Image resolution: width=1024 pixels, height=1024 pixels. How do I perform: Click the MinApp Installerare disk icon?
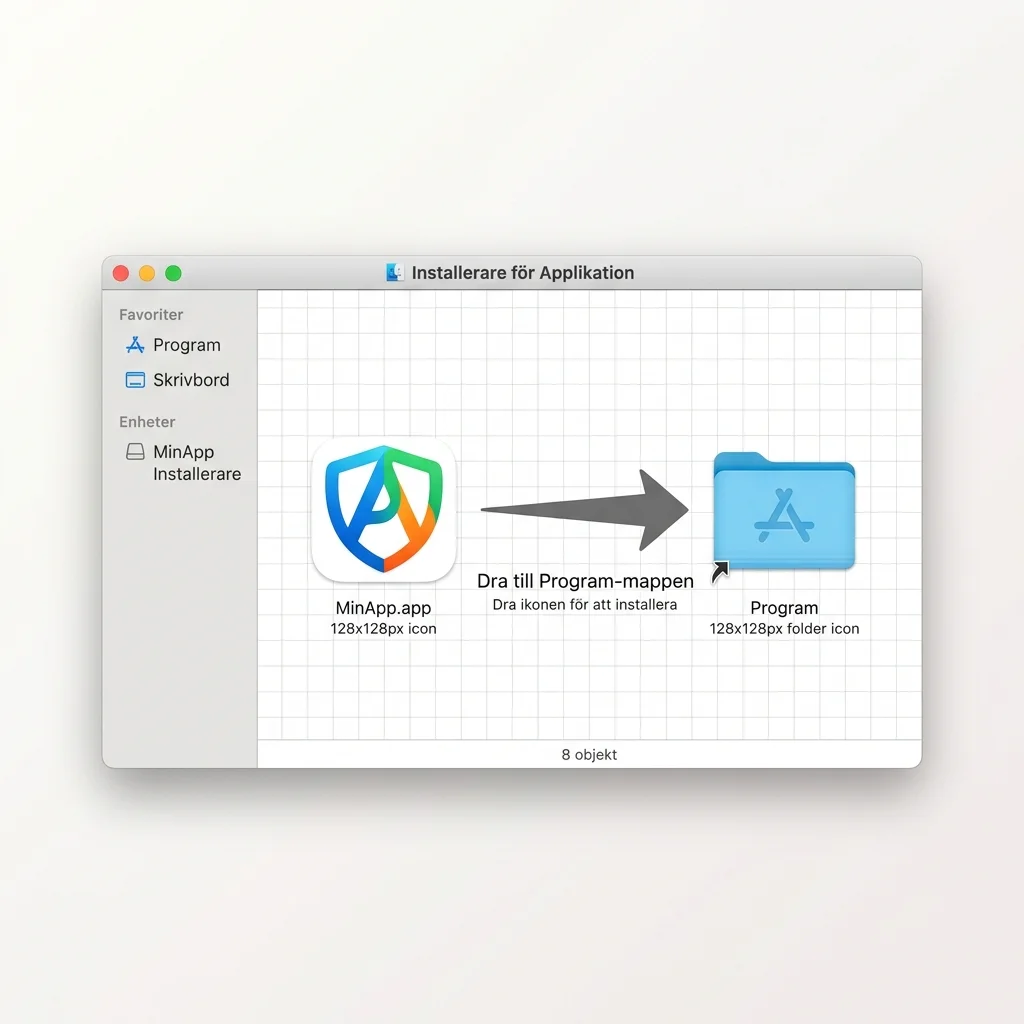[x=135, y=452]
